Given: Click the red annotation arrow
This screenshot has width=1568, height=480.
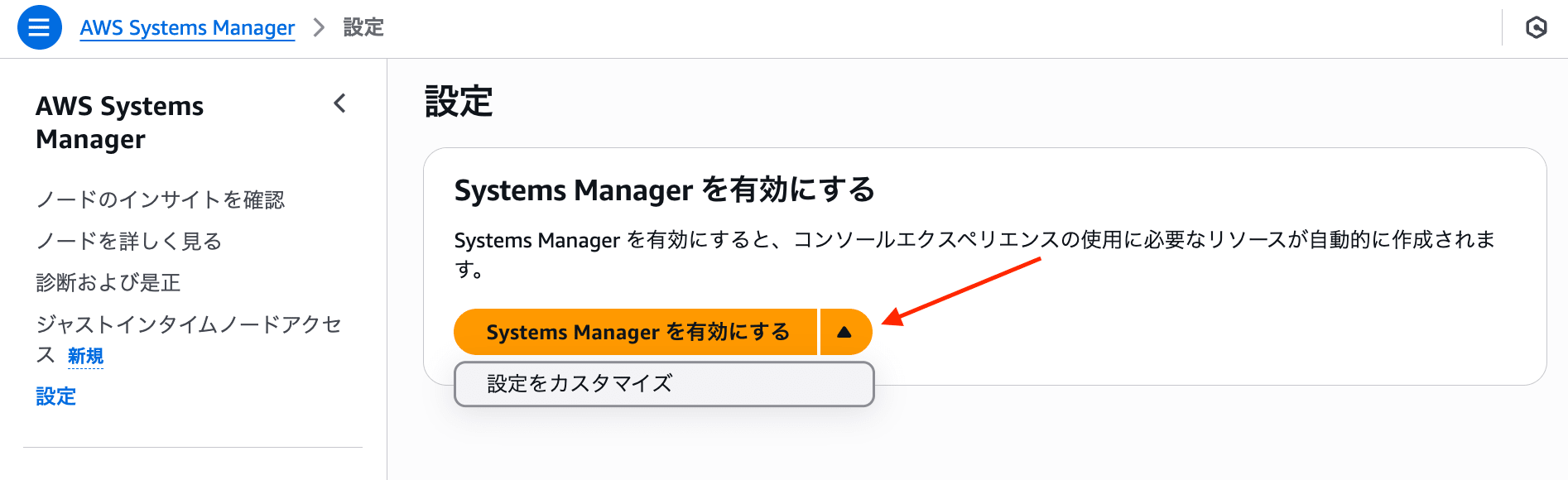Looking at the screenshot, I should [x=962, y=291].
